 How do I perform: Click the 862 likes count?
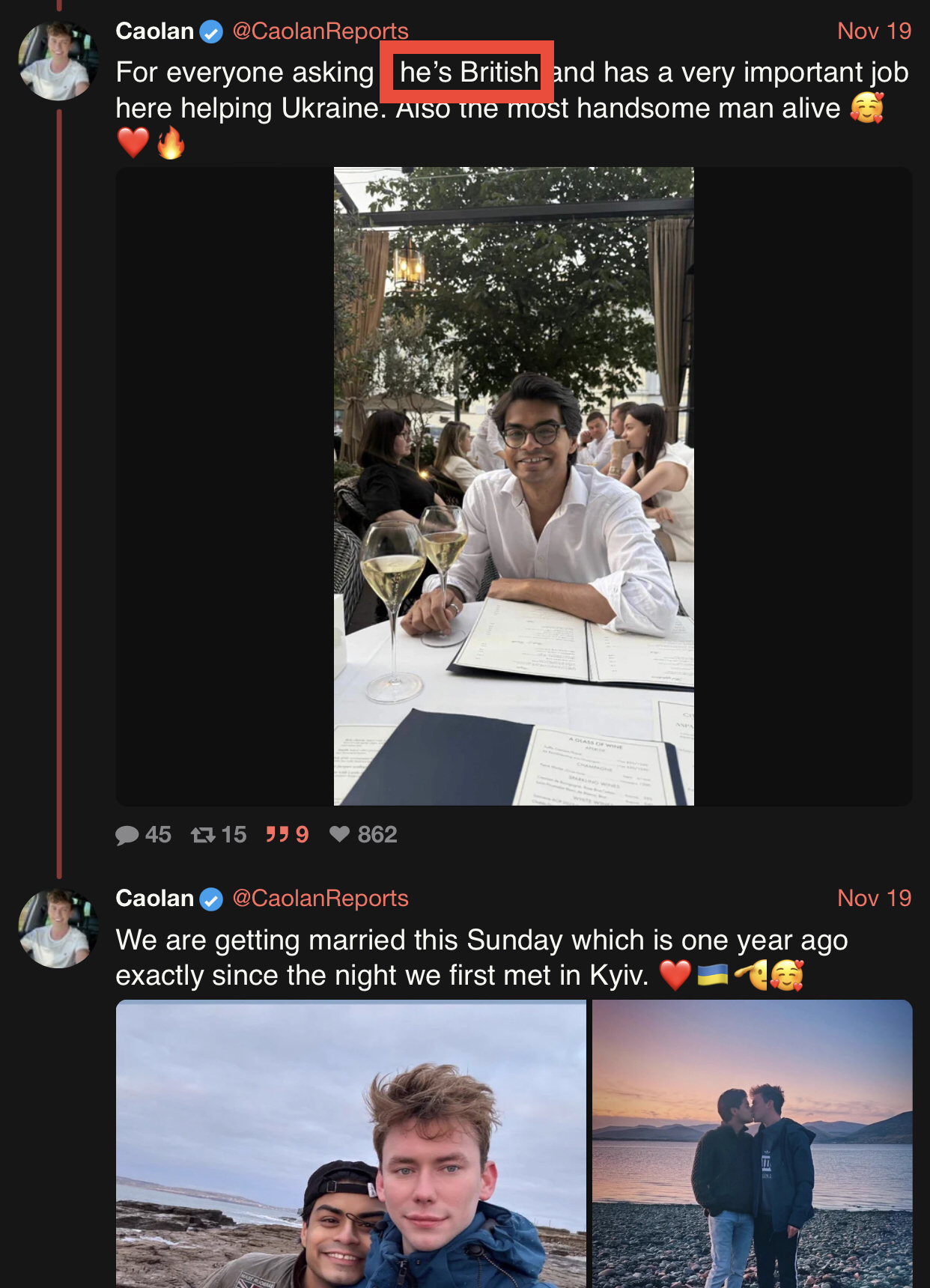tap(377, 834)
